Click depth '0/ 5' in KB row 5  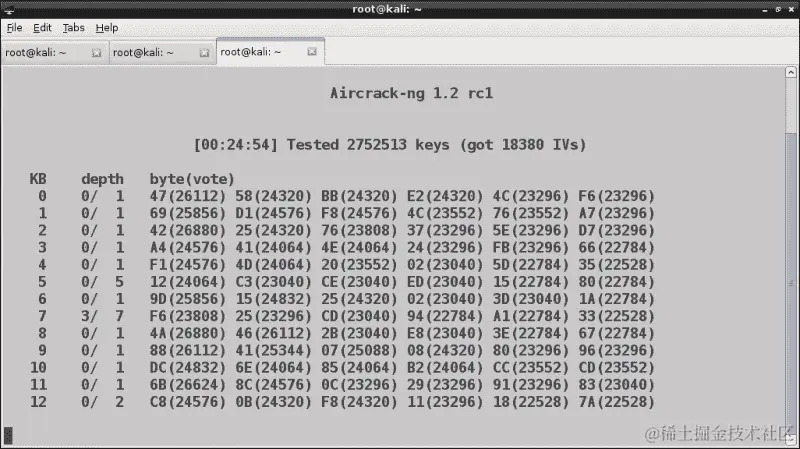102,282
